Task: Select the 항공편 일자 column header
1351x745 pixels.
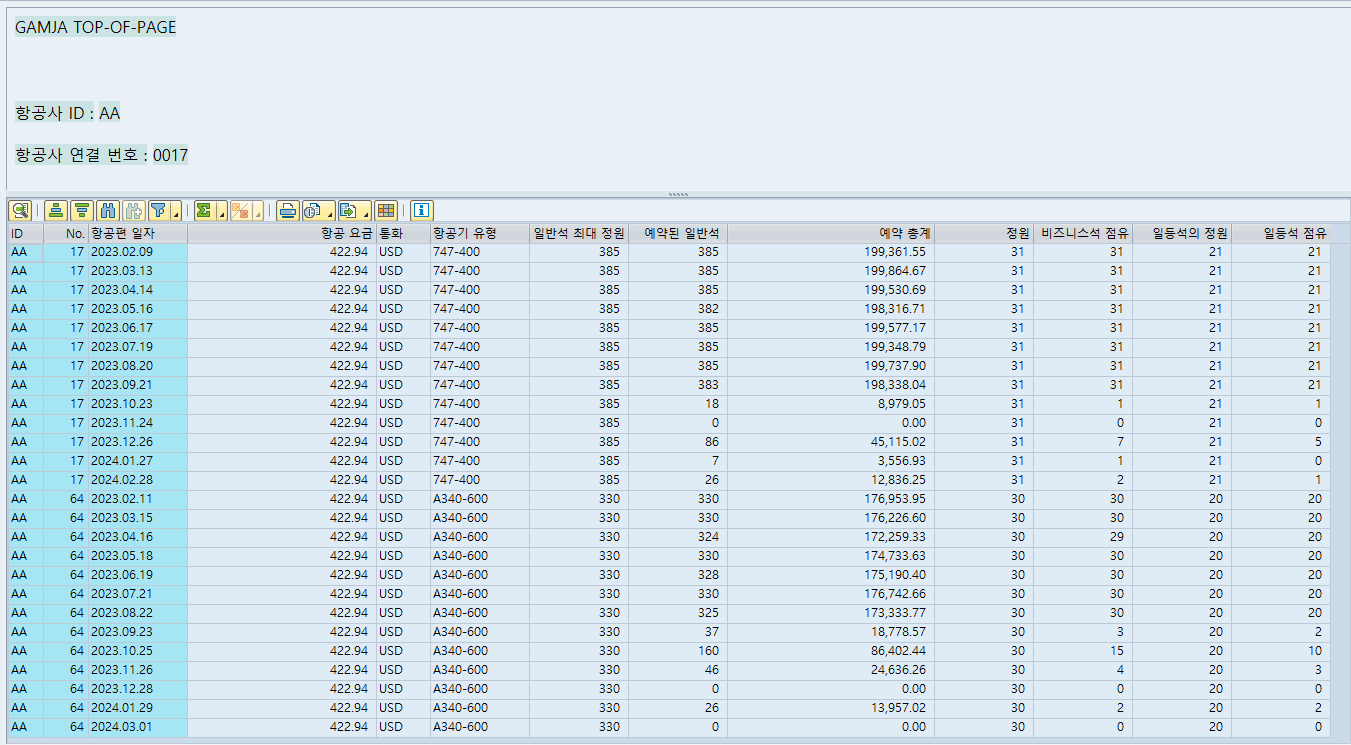Action: click(138, 233)
